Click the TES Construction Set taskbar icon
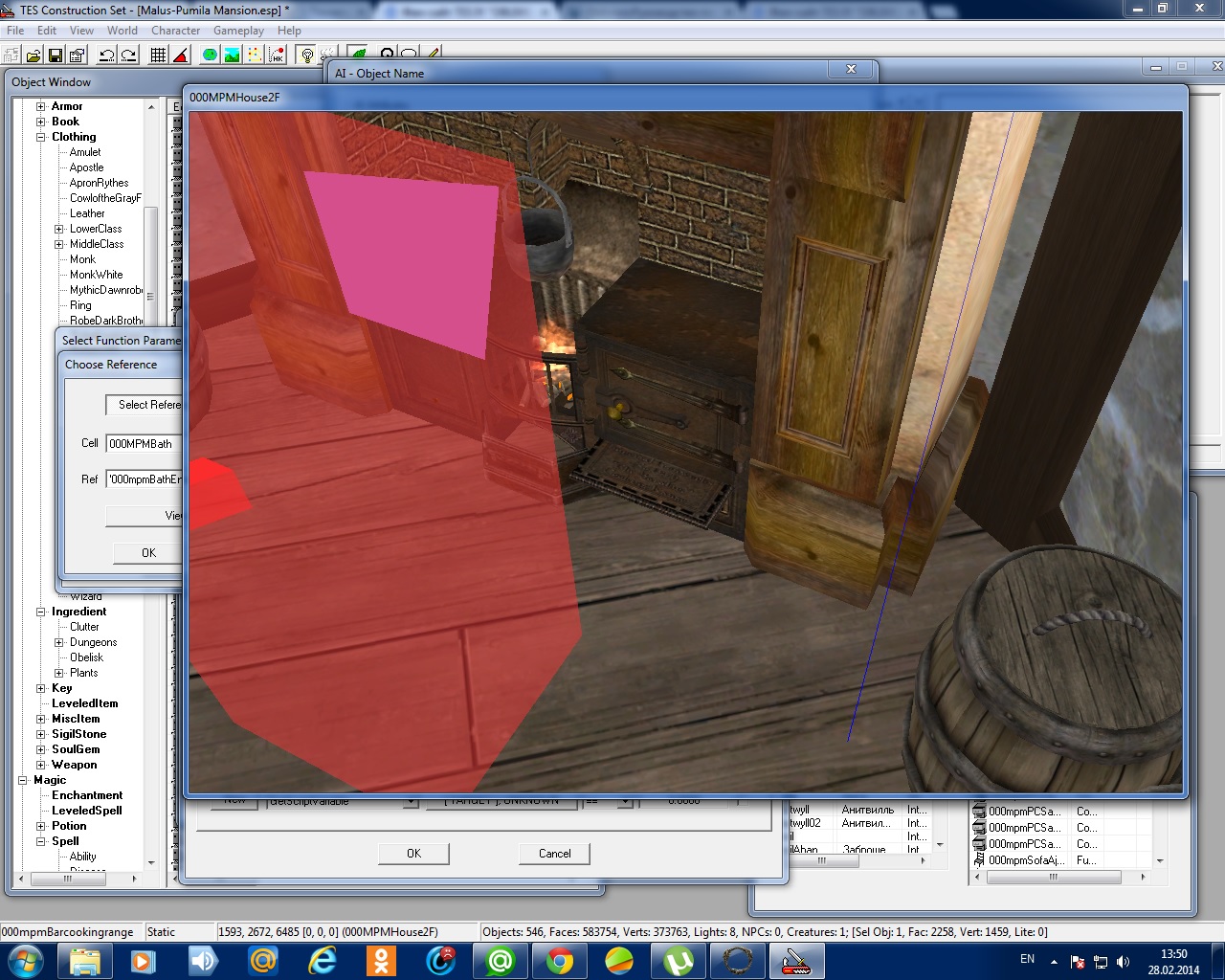Viewport: 1225px width, 980px height. [x=796, y=960]
